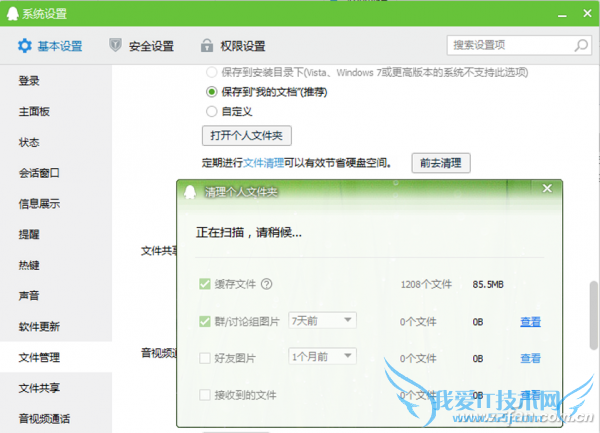Click the help question mark beside 缓存文件

266,284
